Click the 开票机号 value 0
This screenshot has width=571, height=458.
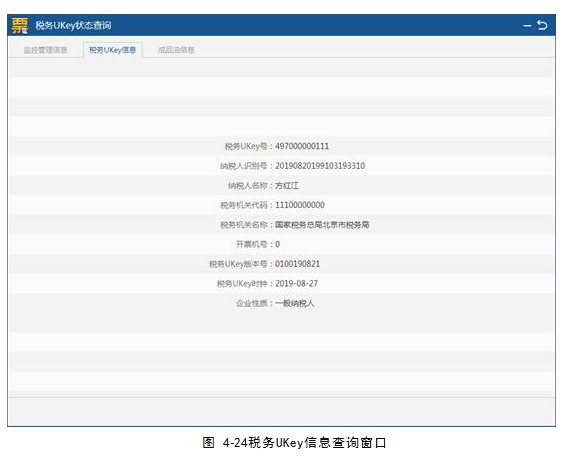(x=277, y=244)
